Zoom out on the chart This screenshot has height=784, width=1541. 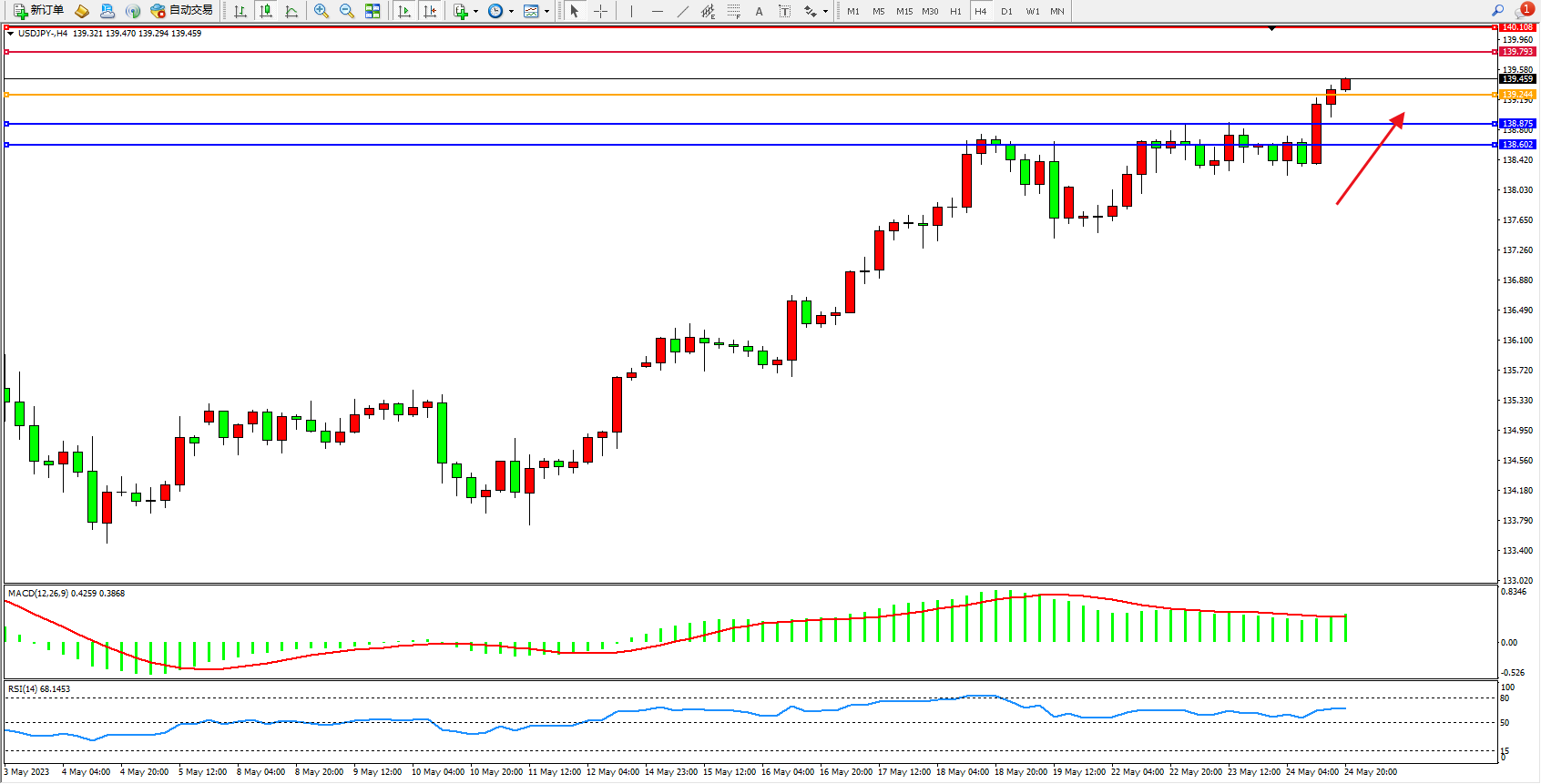[347, 11]
